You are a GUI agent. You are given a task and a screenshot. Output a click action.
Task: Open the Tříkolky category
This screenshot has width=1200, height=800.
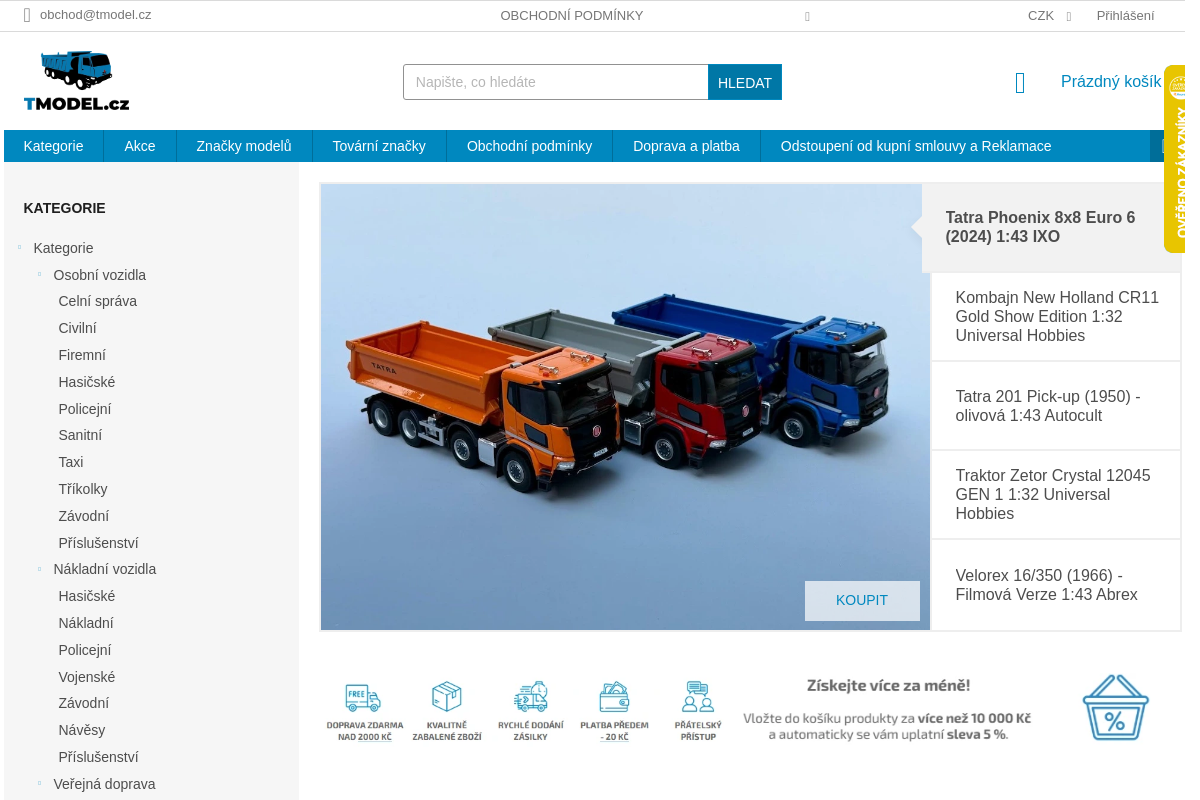(83, 489)
